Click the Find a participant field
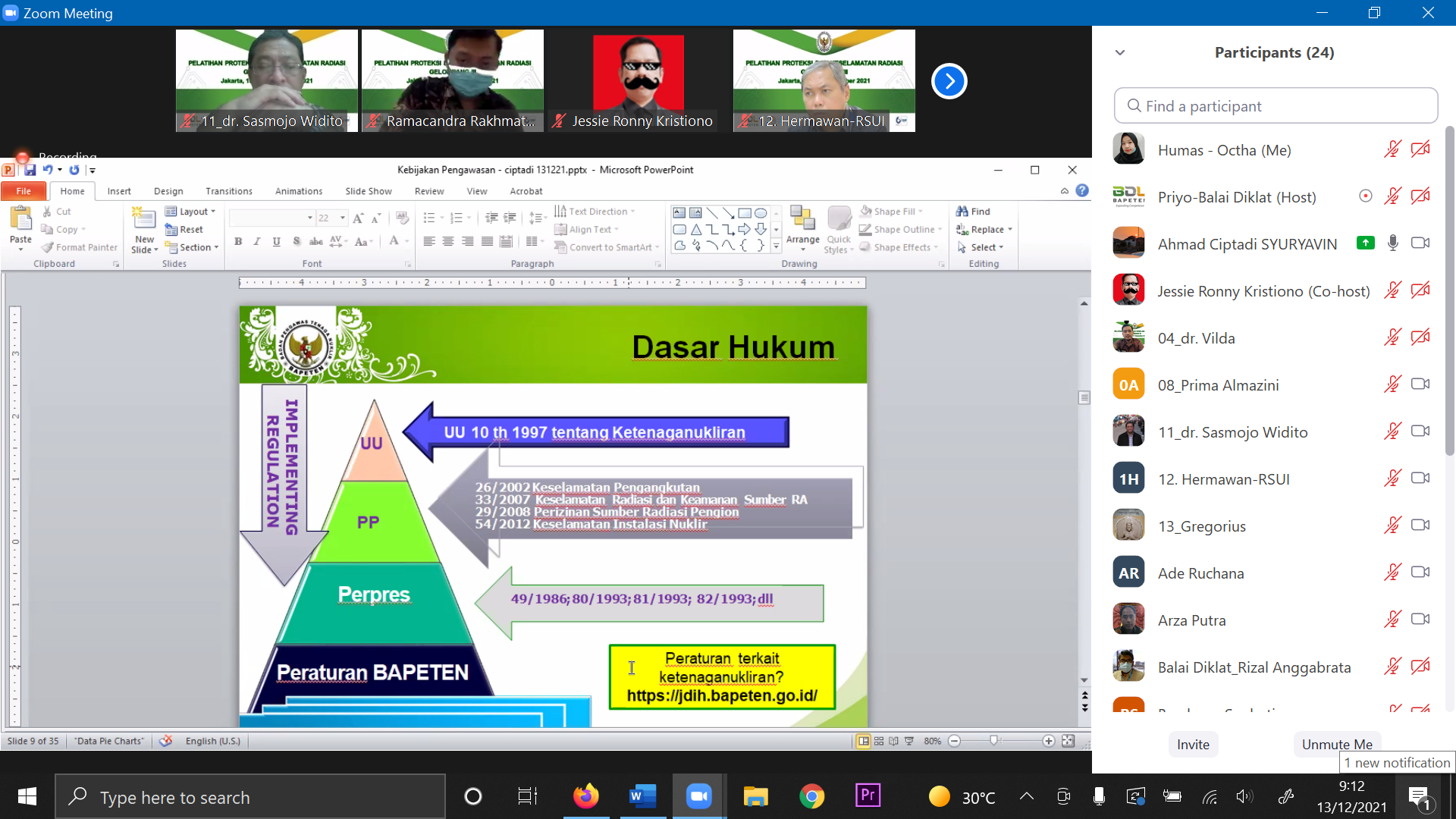 tap(1276, 105)
